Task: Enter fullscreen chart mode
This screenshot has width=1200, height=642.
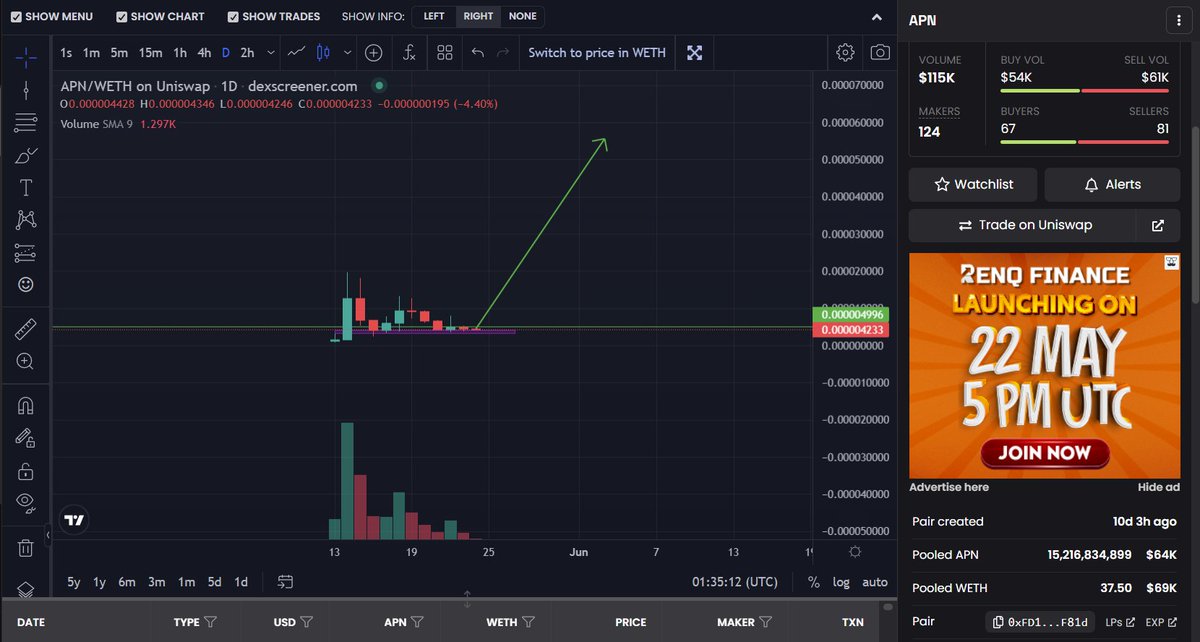Action: pos(694,52)
